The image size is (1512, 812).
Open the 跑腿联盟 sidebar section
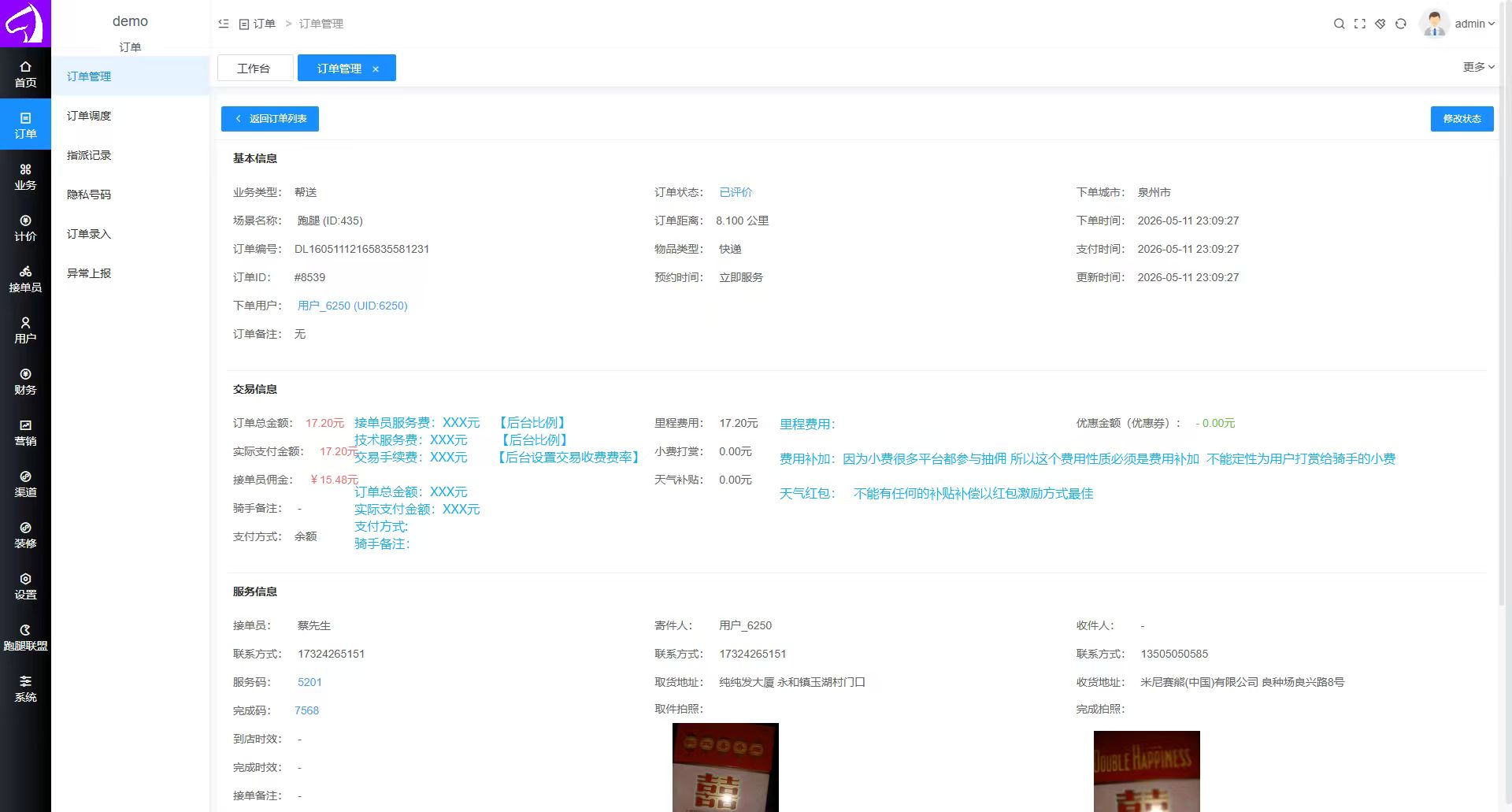coord(25,637)
